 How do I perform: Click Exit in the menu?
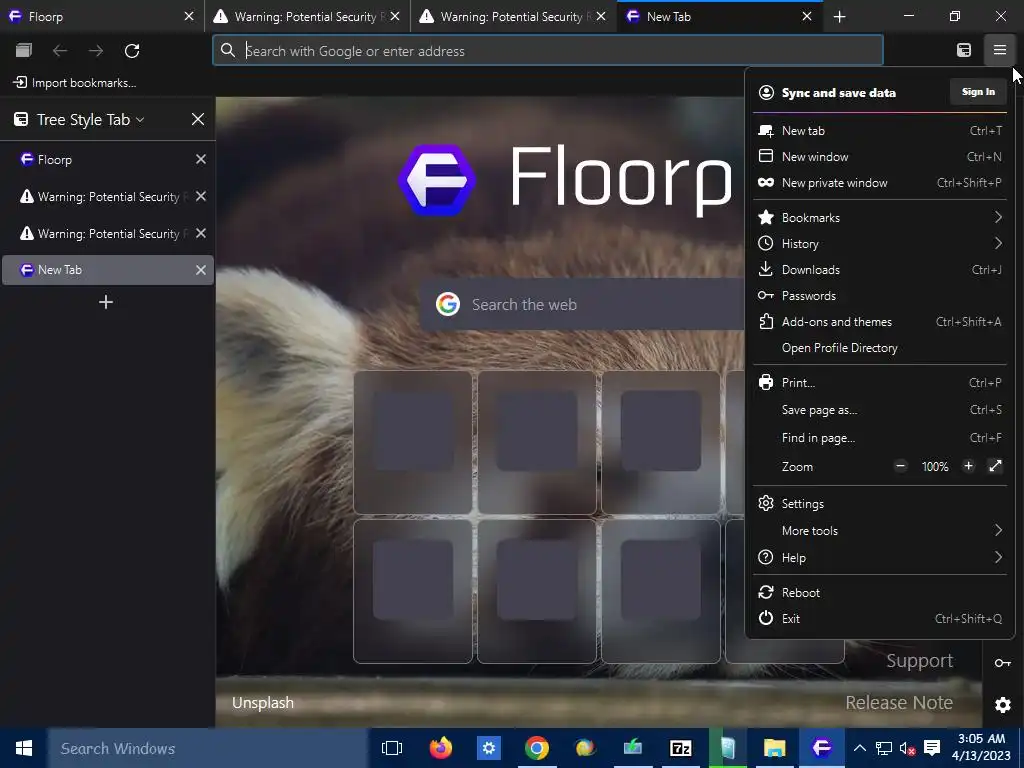click(x=880, y=618)
